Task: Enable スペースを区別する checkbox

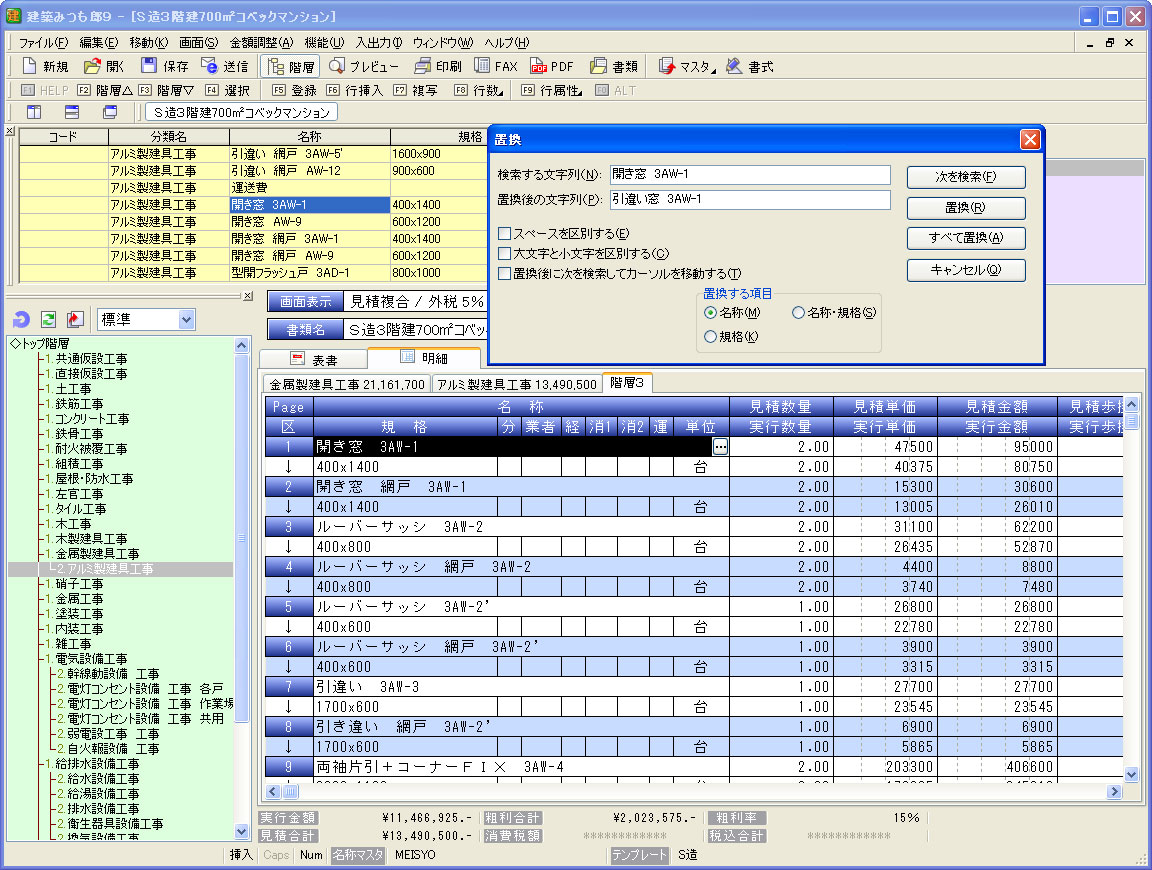Action: coord(505,234)
